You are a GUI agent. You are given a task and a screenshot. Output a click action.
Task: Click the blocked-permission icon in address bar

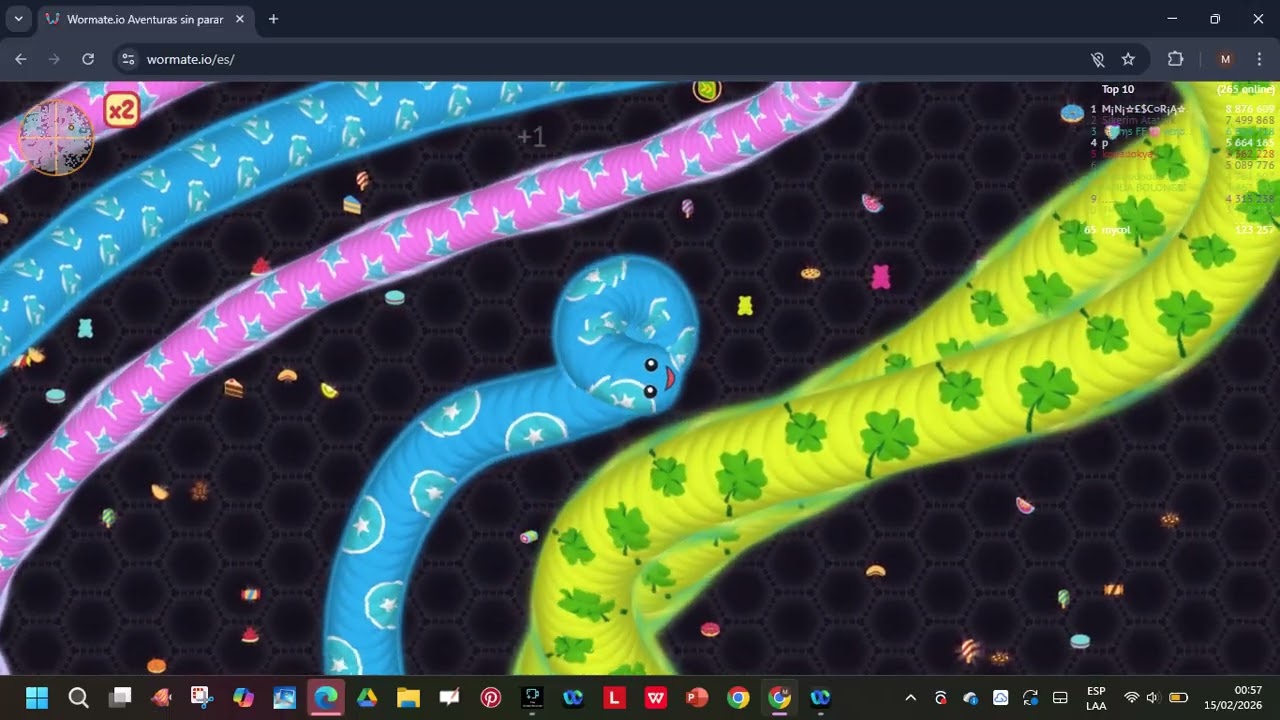1097,59
